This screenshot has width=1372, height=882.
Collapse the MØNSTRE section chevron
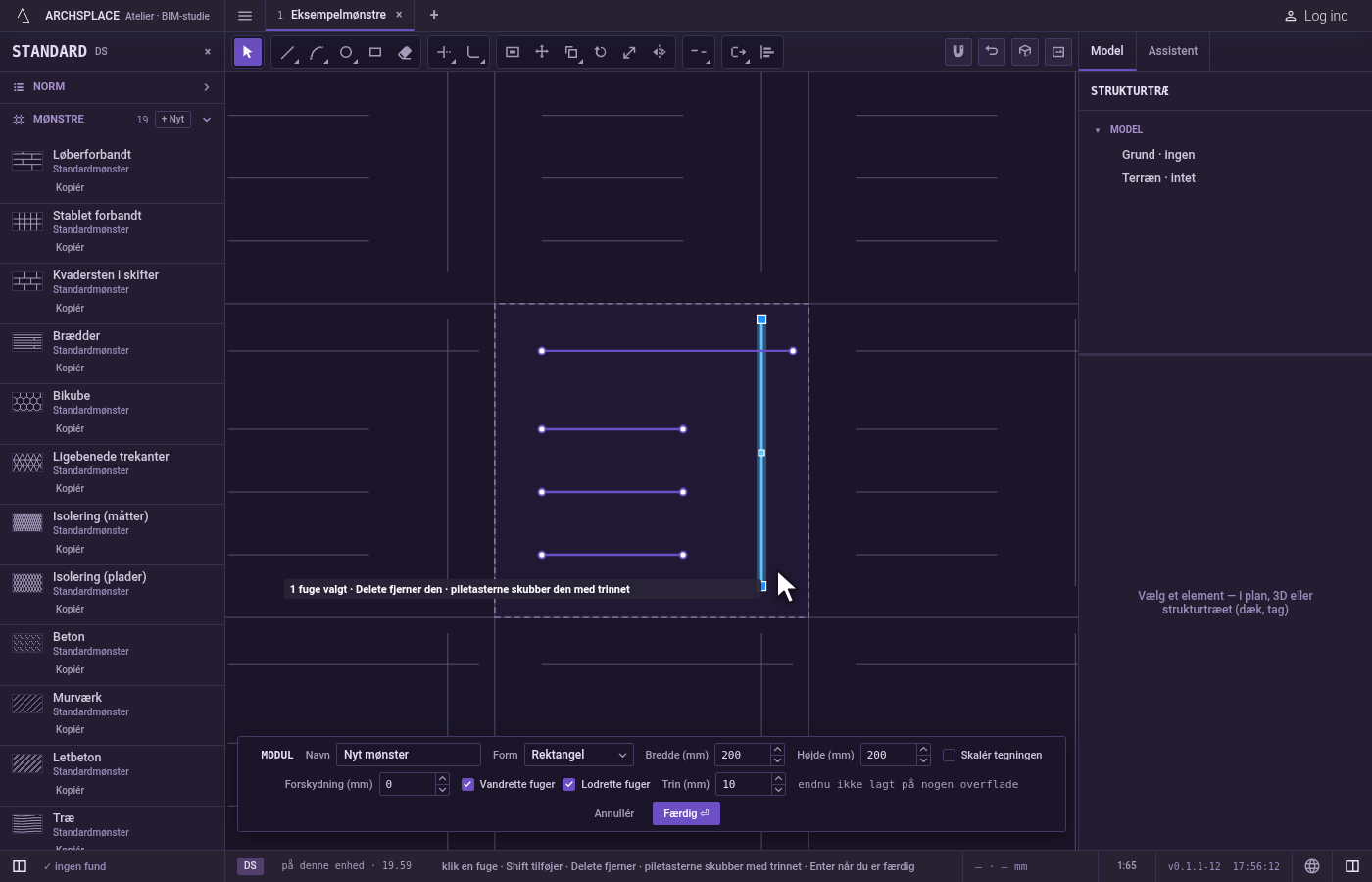[207, 120]
